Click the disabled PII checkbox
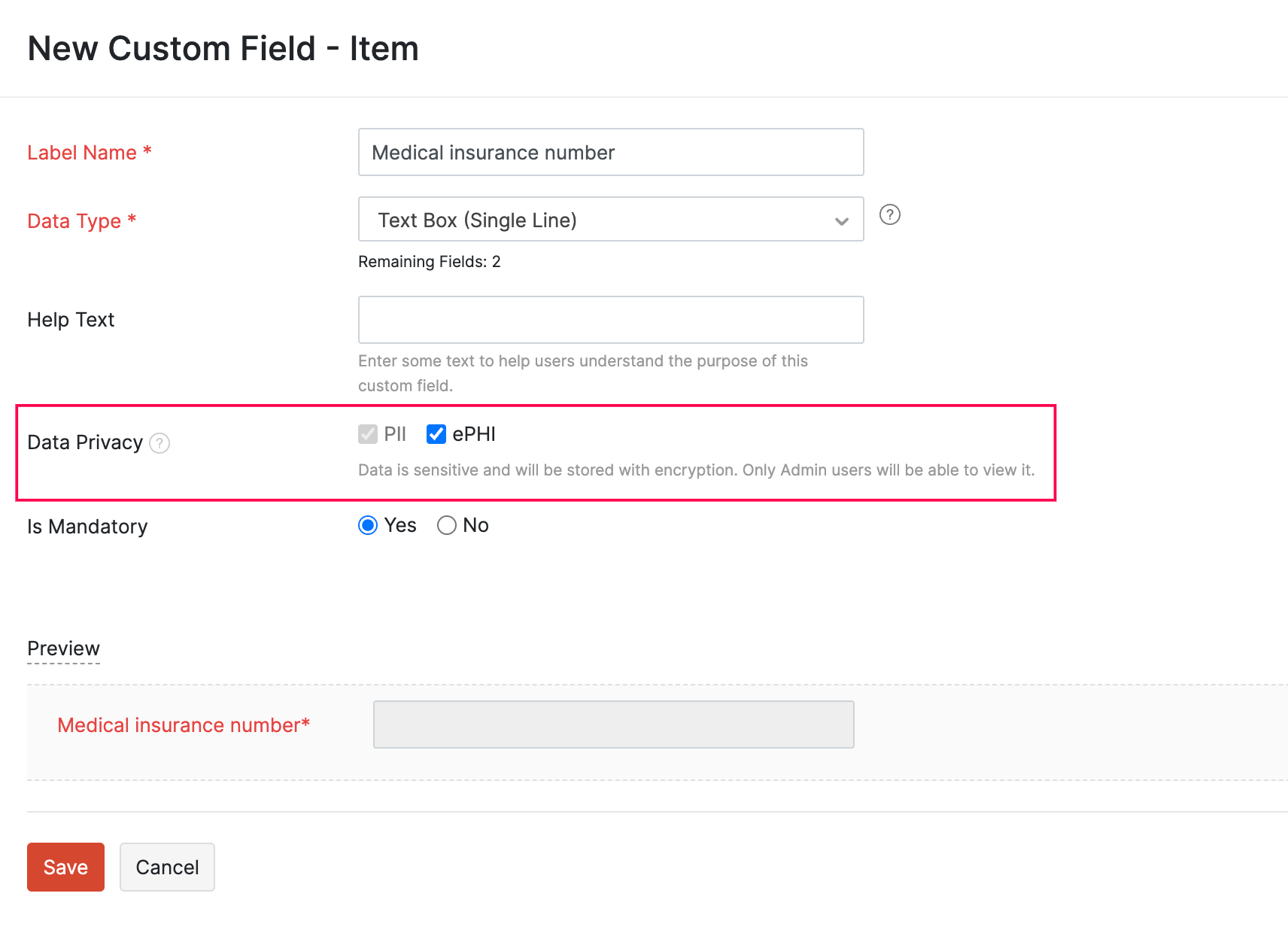The image size is (1288, 948). click(x=367, y=434)
